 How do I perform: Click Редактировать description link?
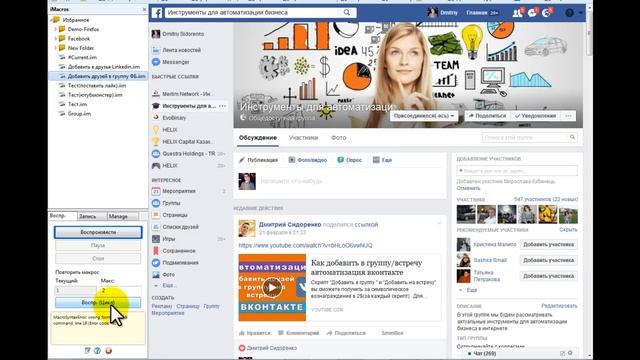[x=559, y=306]
